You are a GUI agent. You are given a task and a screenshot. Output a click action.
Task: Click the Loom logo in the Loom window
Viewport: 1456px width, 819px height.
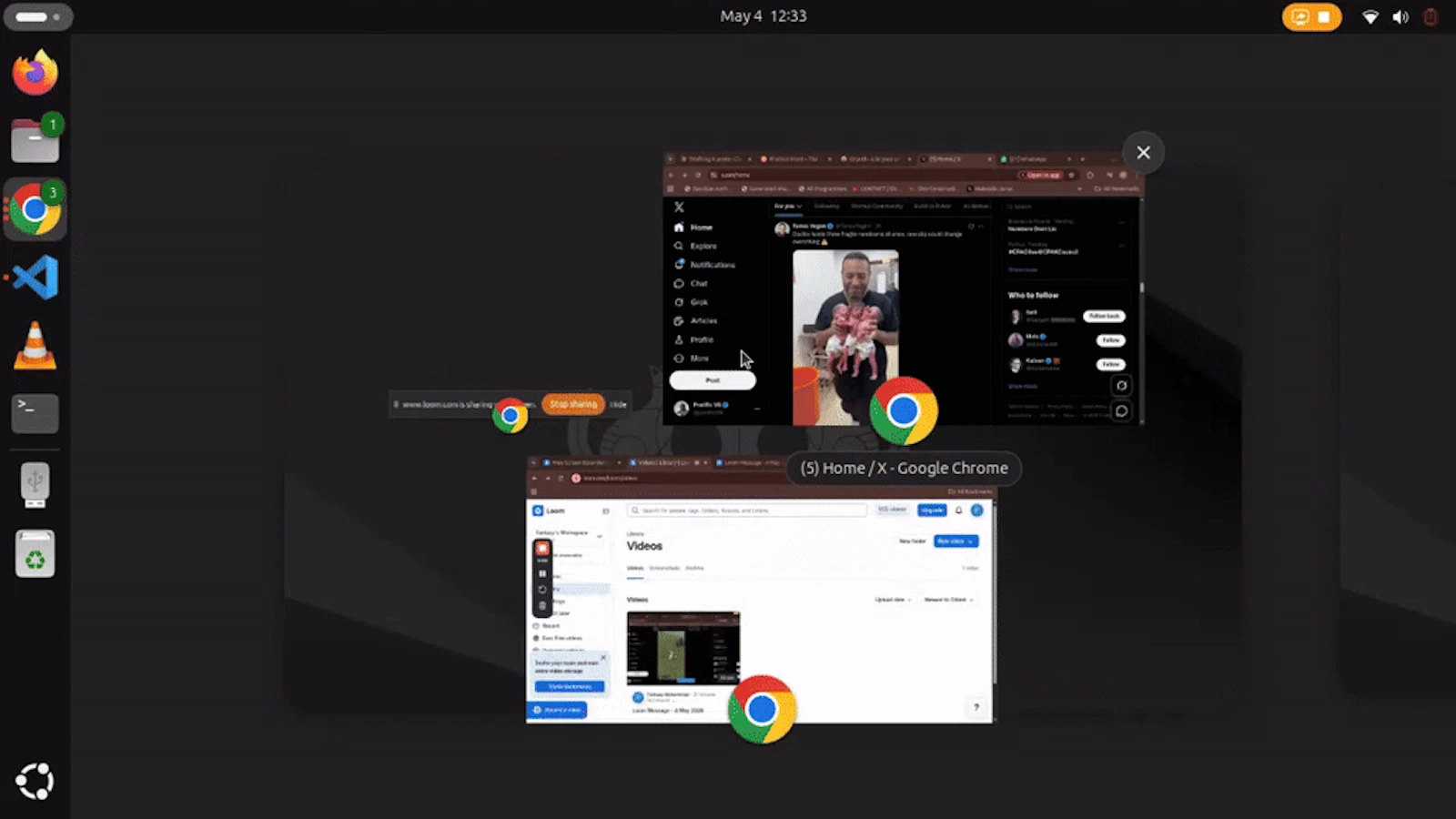click(550, 511)
